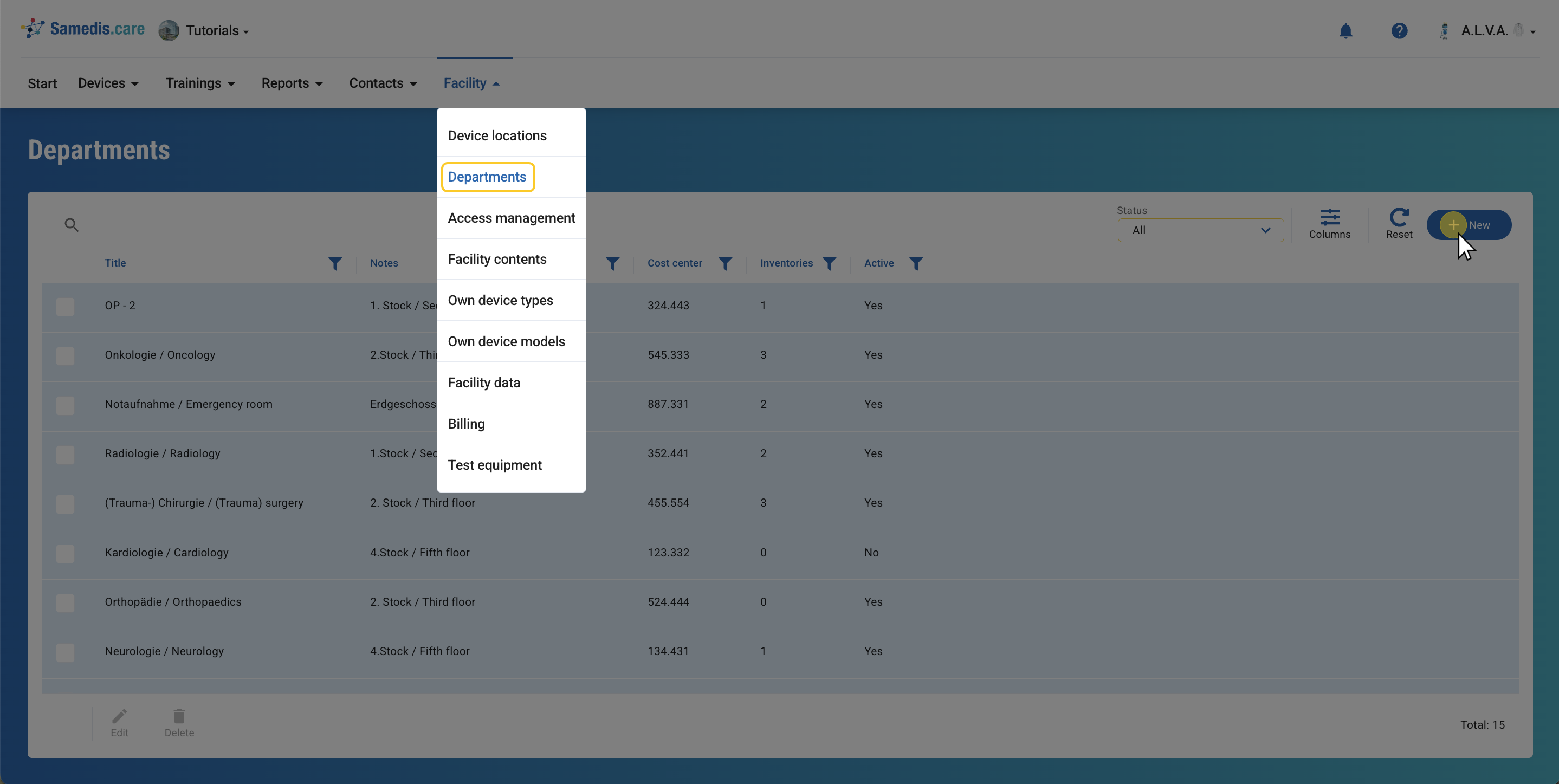Click the Title column filter icon

pos(335,263)
